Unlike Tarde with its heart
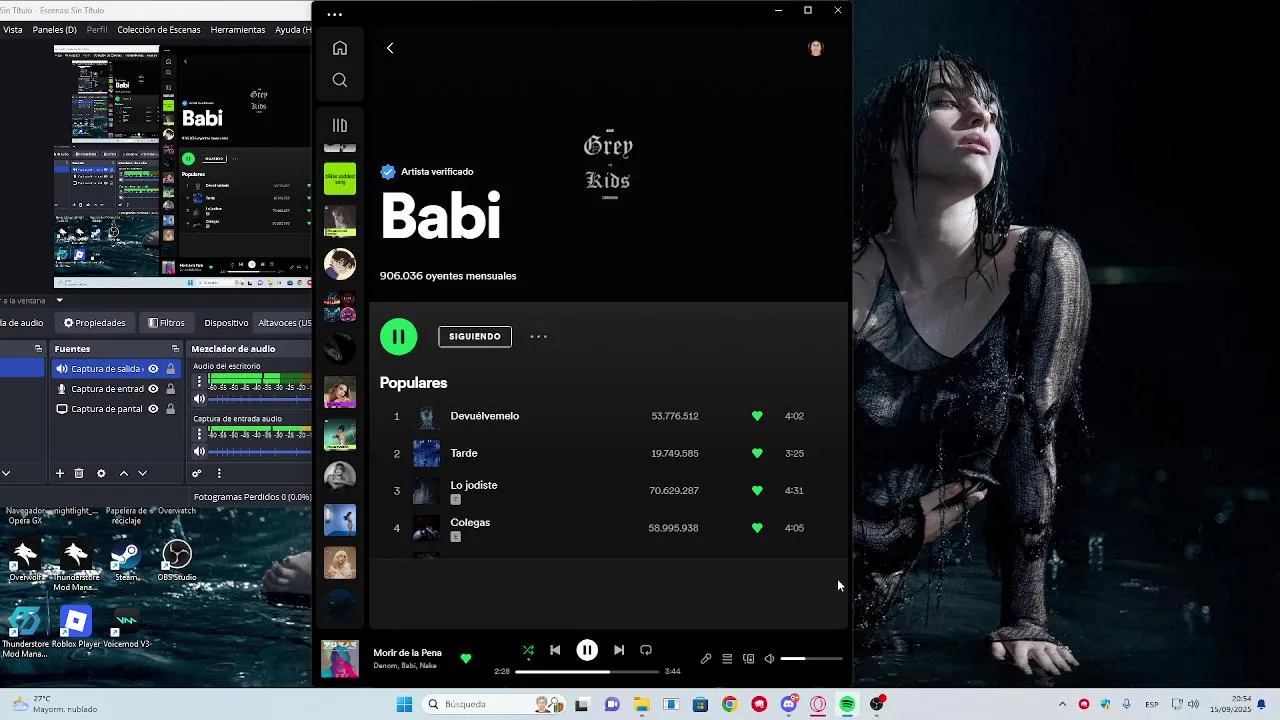The width and height of the screenshot is (1280, 720). (x=757, y=453)
